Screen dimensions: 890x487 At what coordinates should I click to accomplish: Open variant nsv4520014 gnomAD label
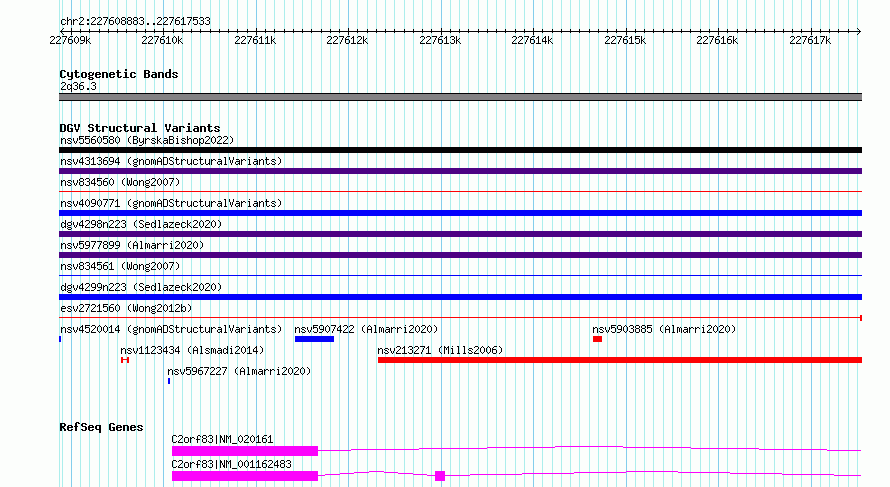171,329
